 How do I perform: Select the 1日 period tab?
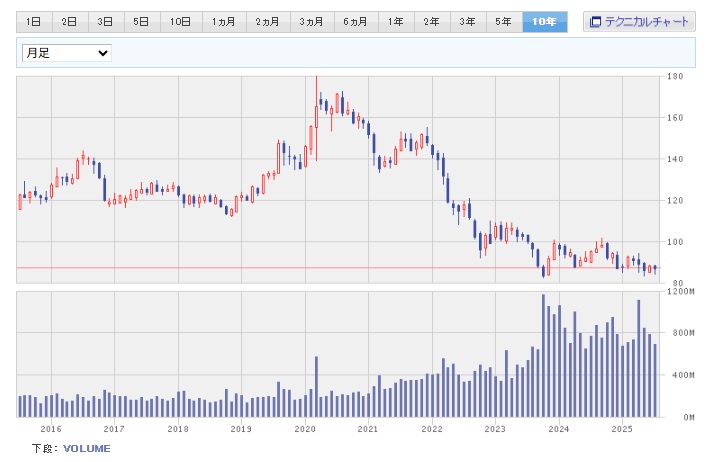point(34,22)
